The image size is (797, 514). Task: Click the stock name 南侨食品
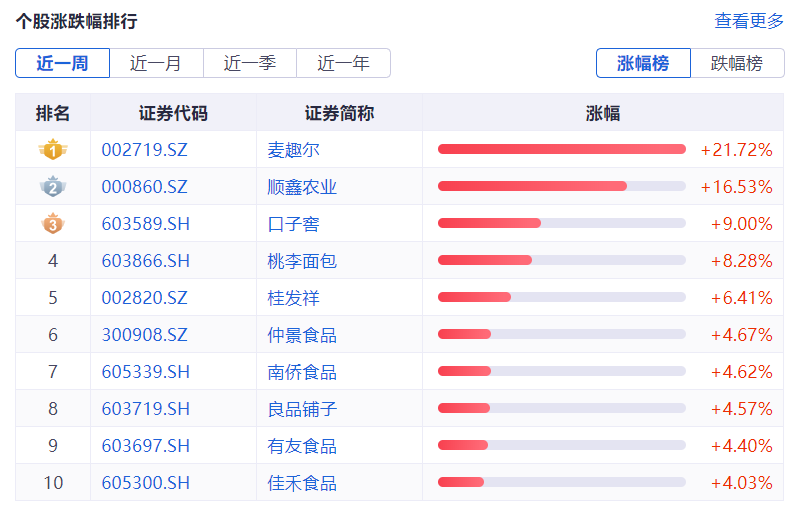302,372
